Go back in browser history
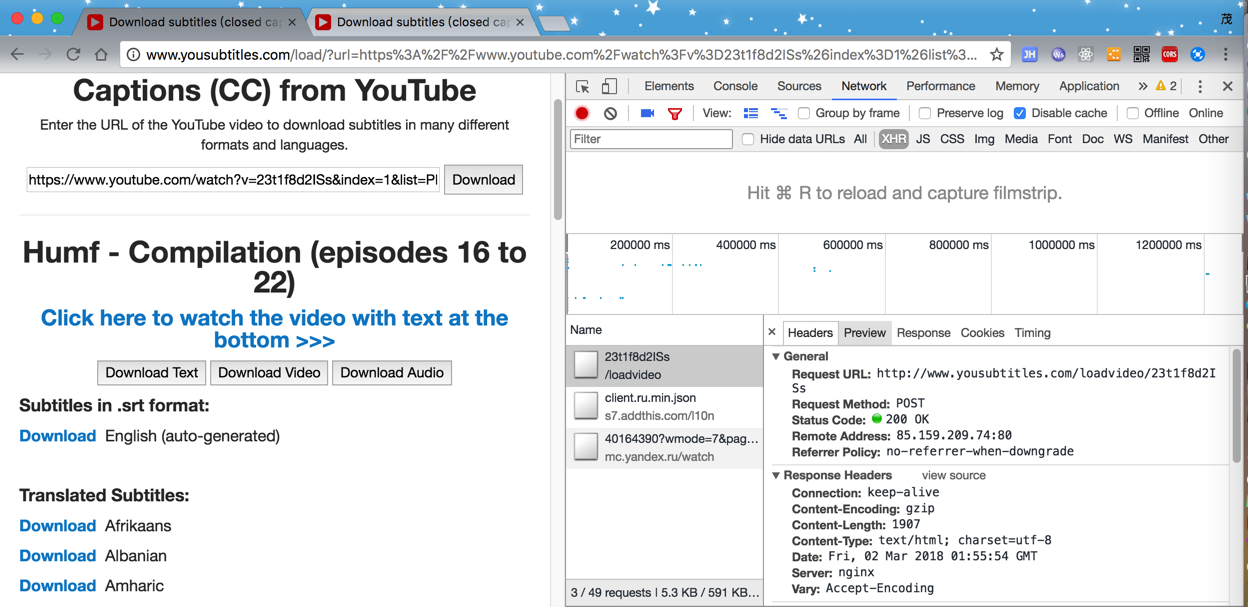The height and width of the screenshot is (607, 1248). point(18,55)
